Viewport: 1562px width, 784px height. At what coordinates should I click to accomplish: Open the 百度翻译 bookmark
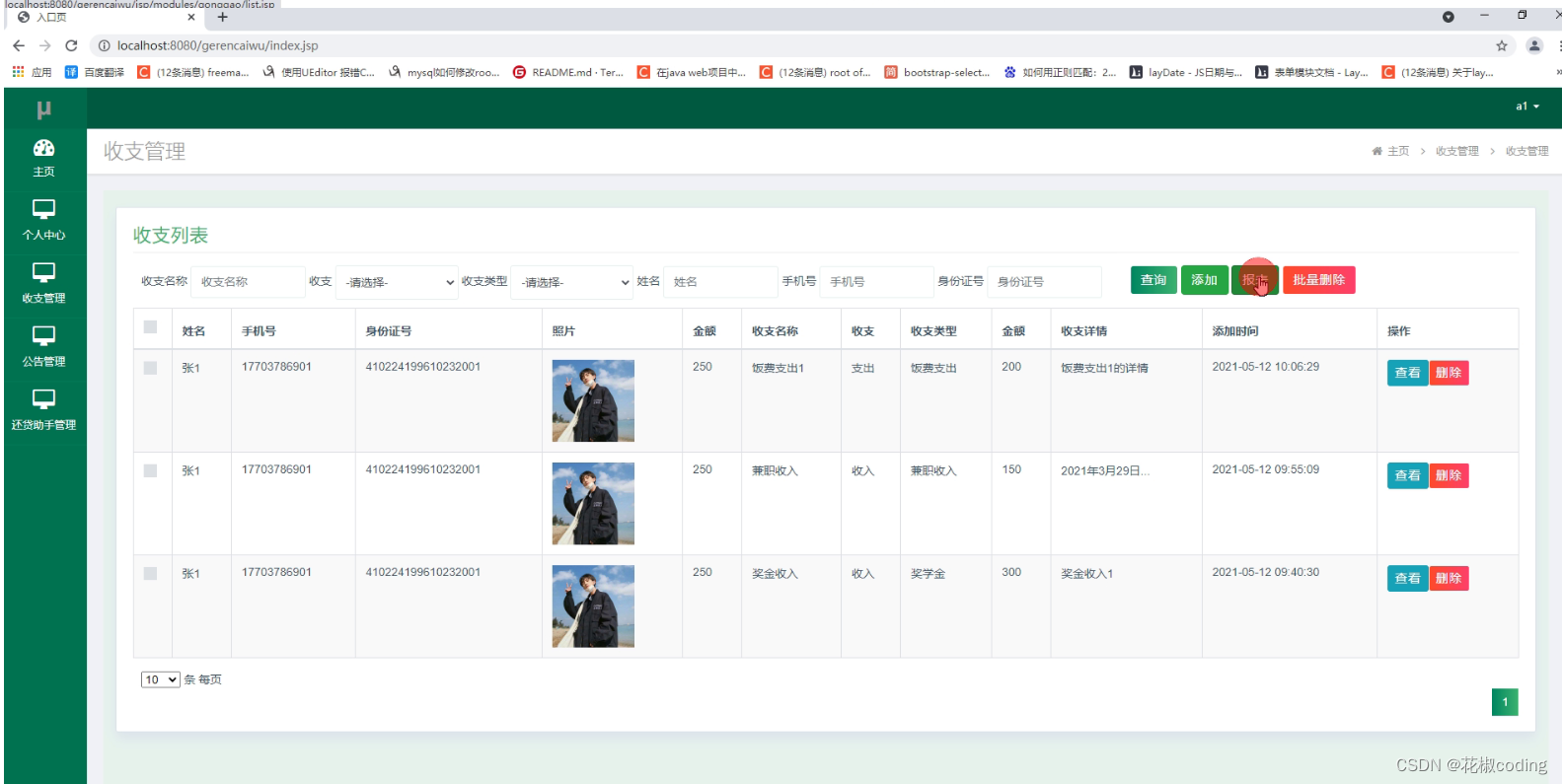(95, 72)
